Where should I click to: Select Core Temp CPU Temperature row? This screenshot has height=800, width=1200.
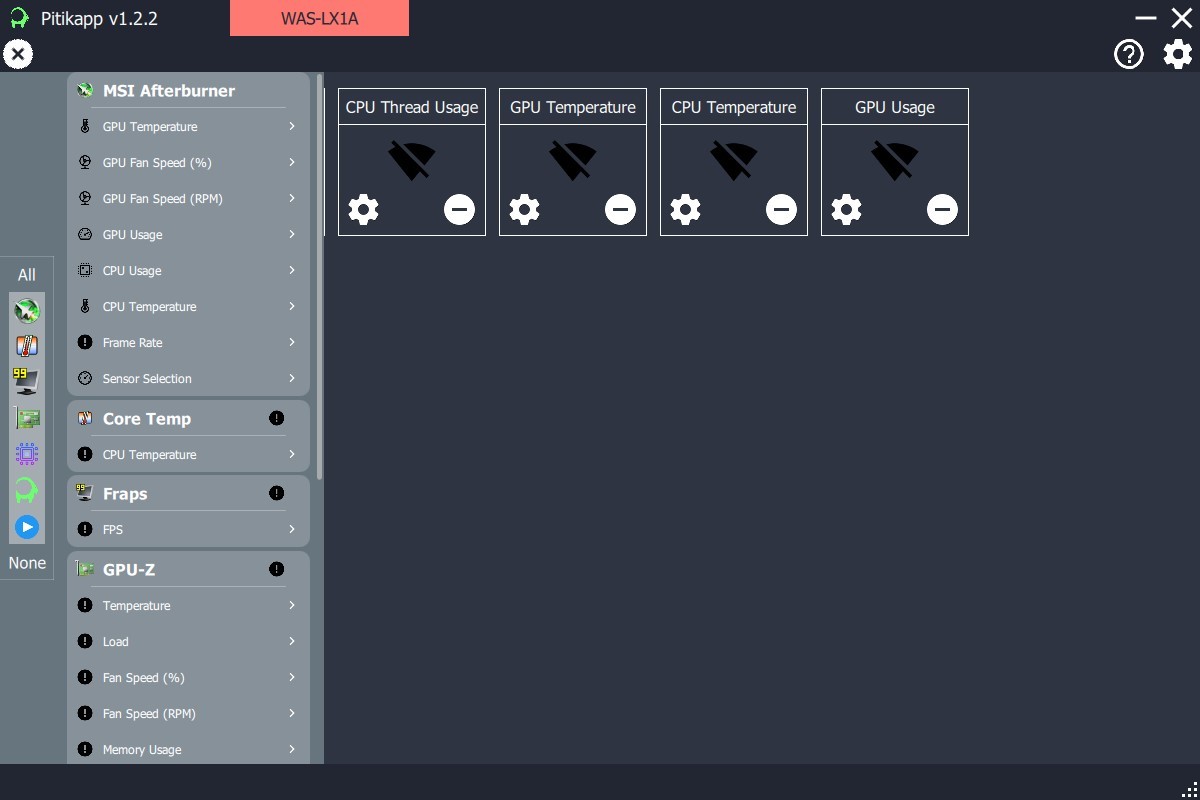(188, 454)
